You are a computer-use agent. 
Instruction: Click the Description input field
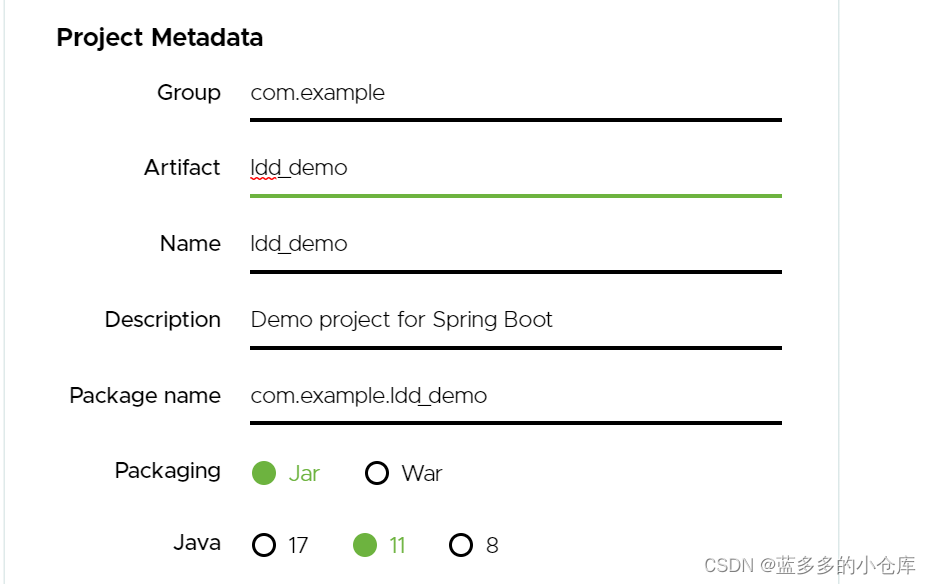(500, 321)
